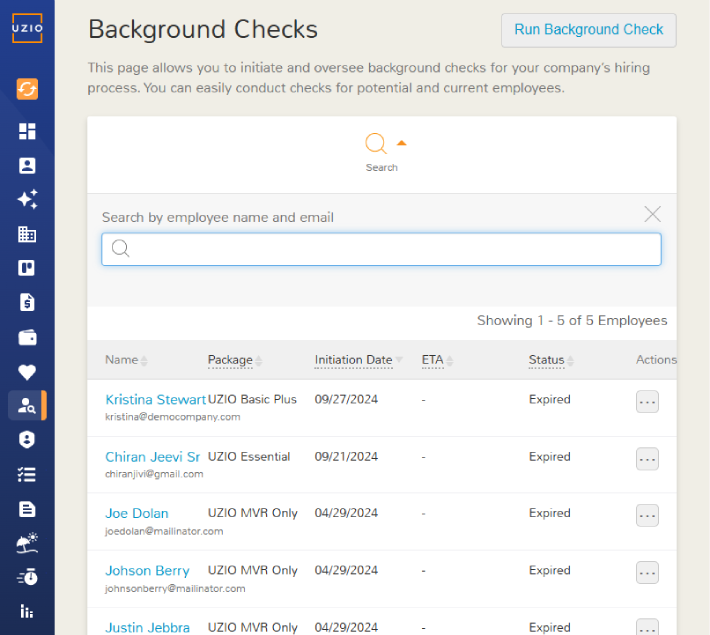Click the UZIO logo in the sidebar
Screen dimensions: 710x635
27,28
